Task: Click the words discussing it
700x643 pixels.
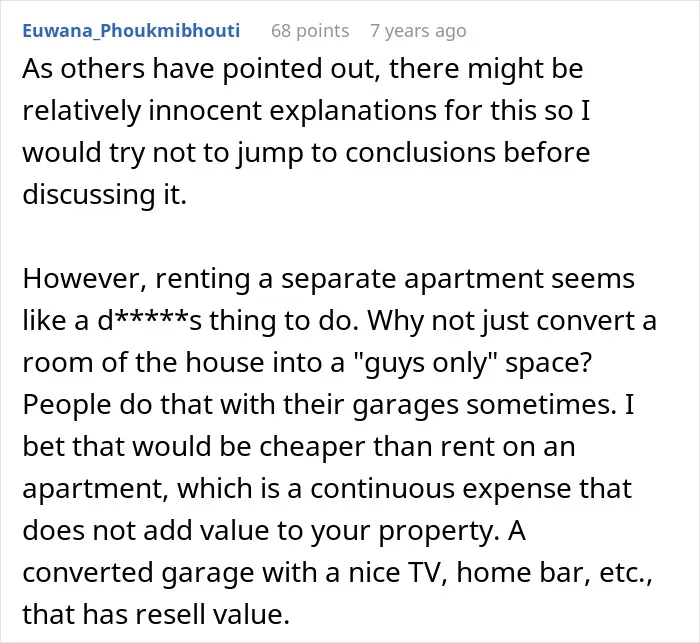Action: pos(104,195)
